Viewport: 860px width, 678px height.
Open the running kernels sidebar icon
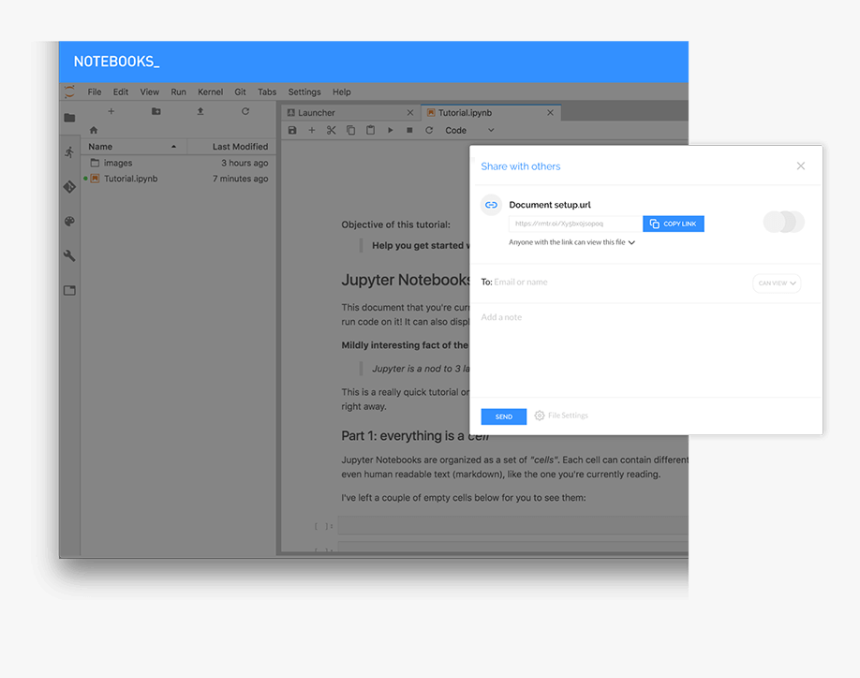point(70,152)
